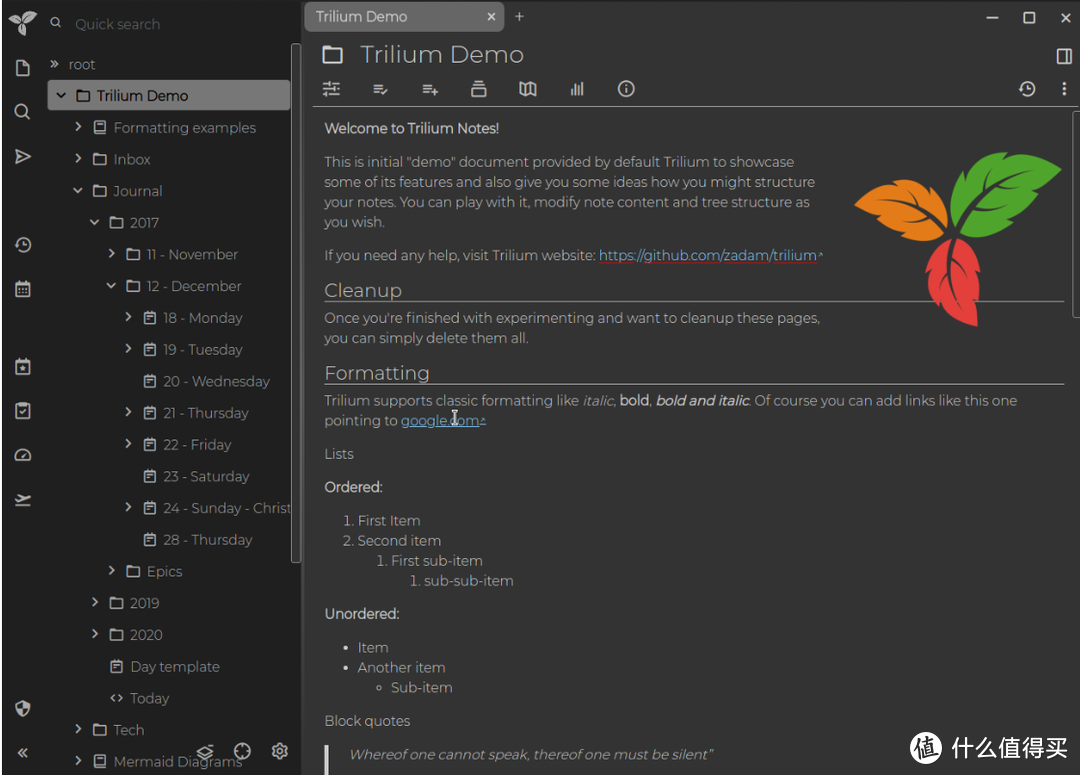Enter protected session via shield icon
The width and height of the screenshot is (1080, 775).
(22, 709)
